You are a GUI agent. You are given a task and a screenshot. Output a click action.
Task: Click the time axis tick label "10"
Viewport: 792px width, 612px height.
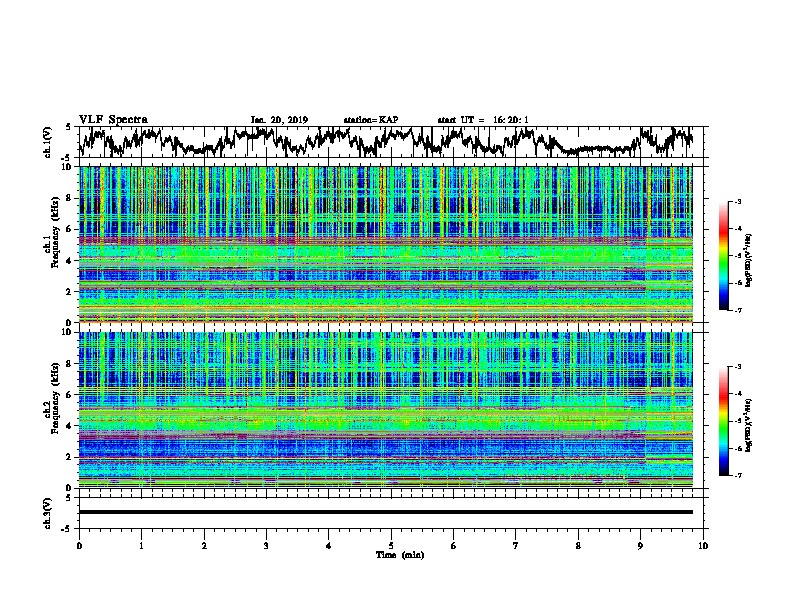[703, 546]
